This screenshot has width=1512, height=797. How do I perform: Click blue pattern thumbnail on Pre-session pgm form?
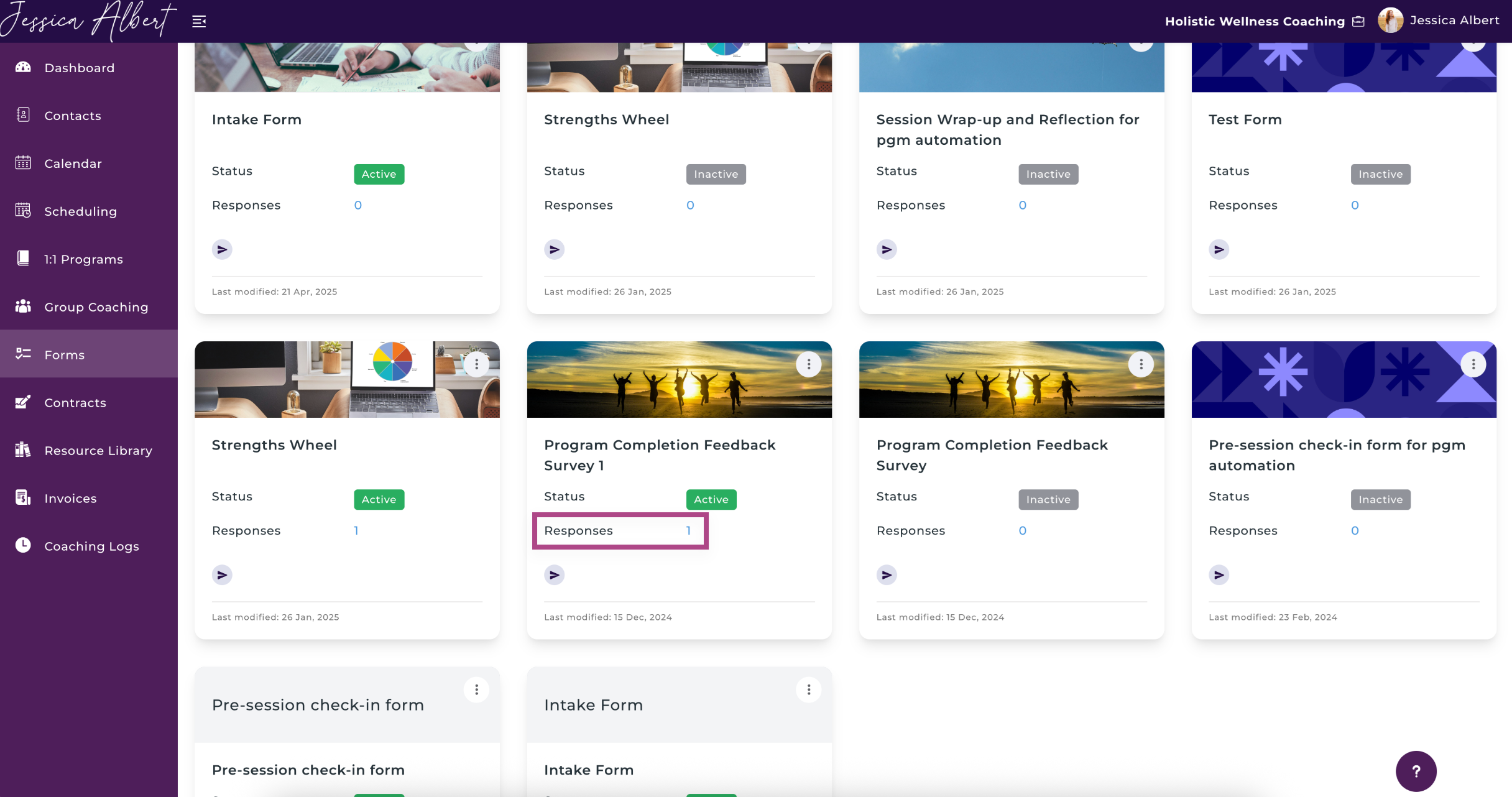(1344, 379)
